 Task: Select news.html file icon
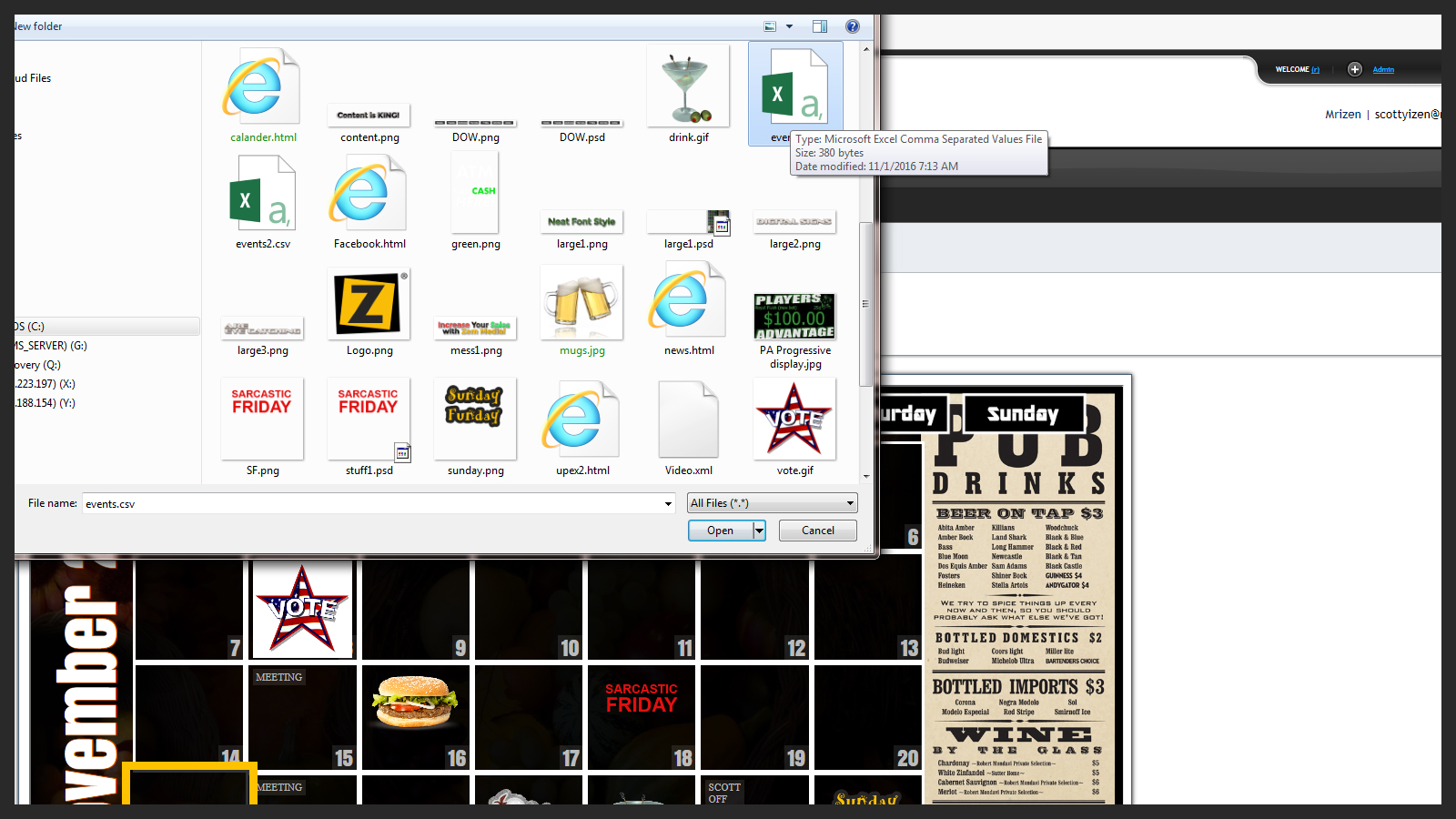688,299
